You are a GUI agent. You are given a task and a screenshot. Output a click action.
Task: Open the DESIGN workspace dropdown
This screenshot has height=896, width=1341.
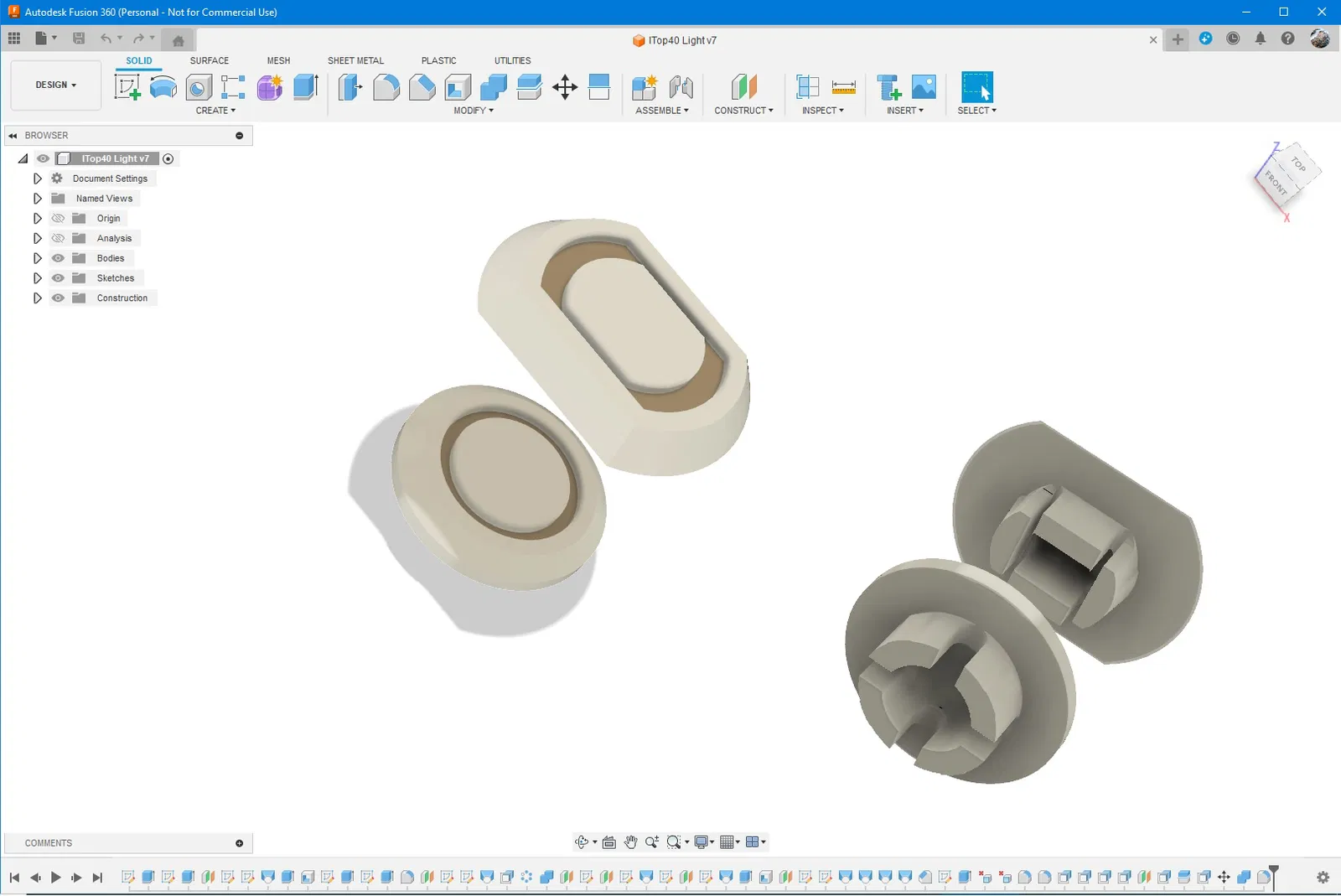click(x=56, y=85)
